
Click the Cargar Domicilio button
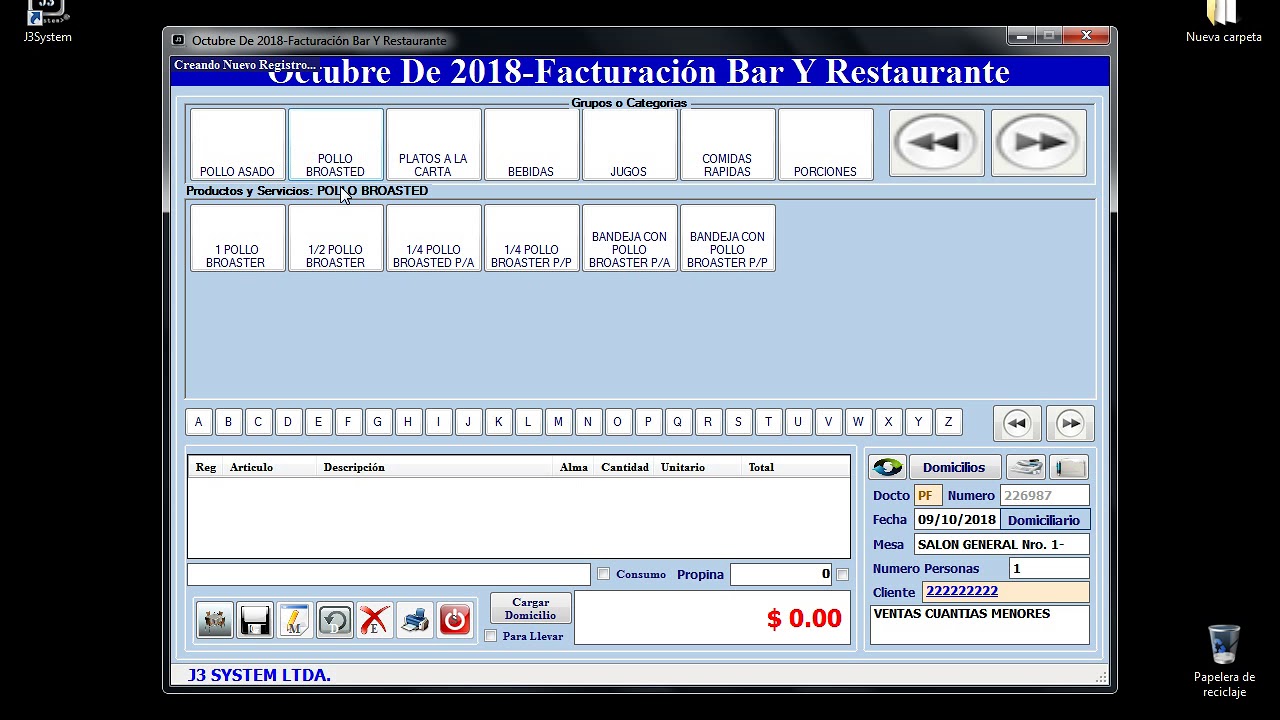(530, 609)
